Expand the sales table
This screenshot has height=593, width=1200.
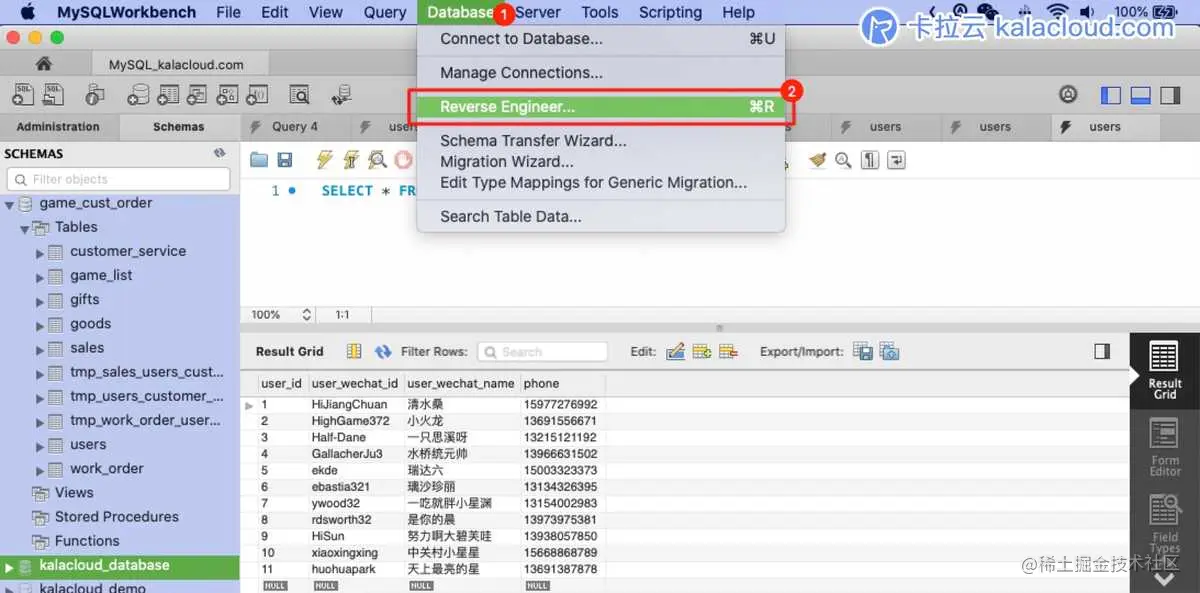point(40,349)
